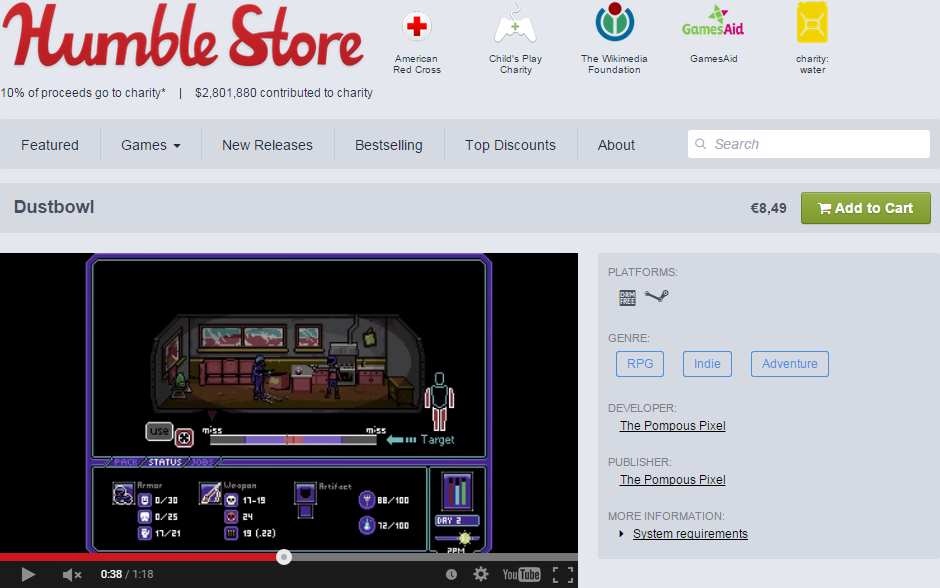Click the American Red Cross charity icon

click(x=417, y=26)
